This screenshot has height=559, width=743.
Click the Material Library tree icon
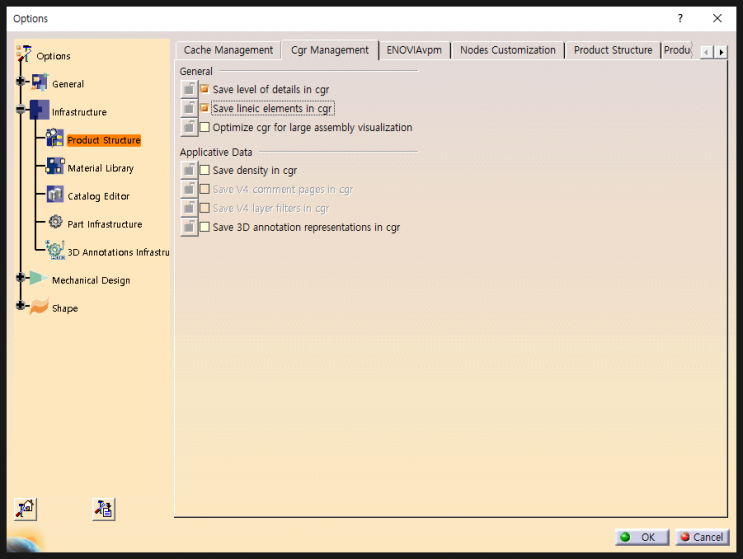55,166
